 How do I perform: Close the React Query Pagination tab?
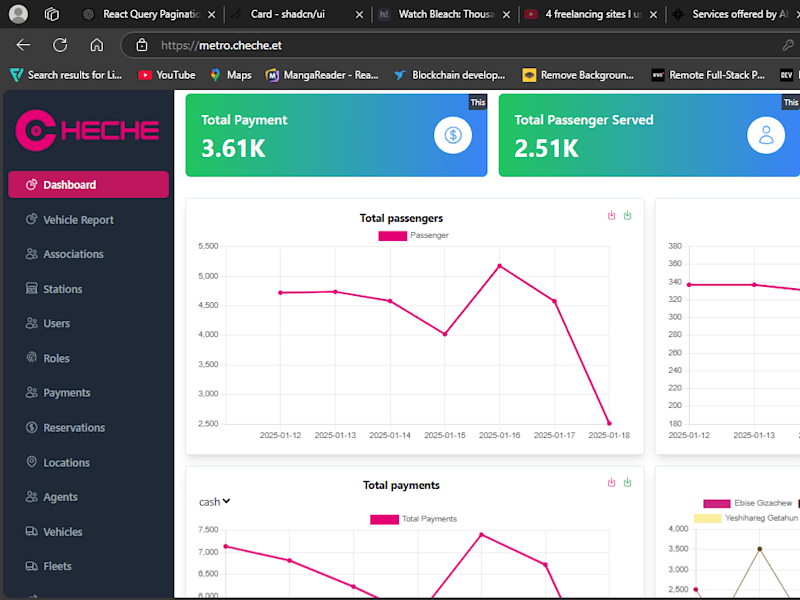[x=212, y=15]
